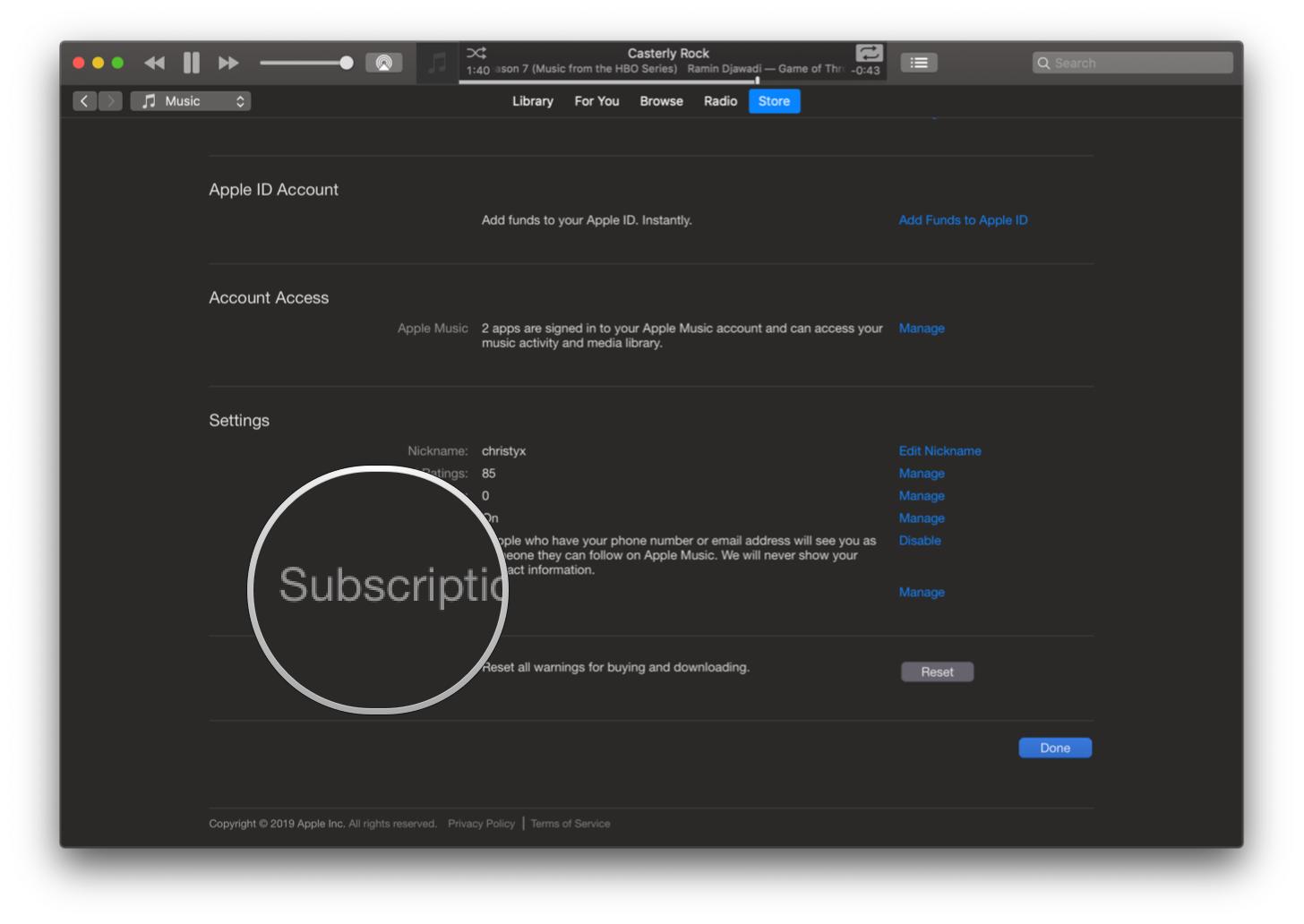Viewport: 1304px width, 924px height.
Task: Open the Music media type dropdown
Action: coord(191,101)
